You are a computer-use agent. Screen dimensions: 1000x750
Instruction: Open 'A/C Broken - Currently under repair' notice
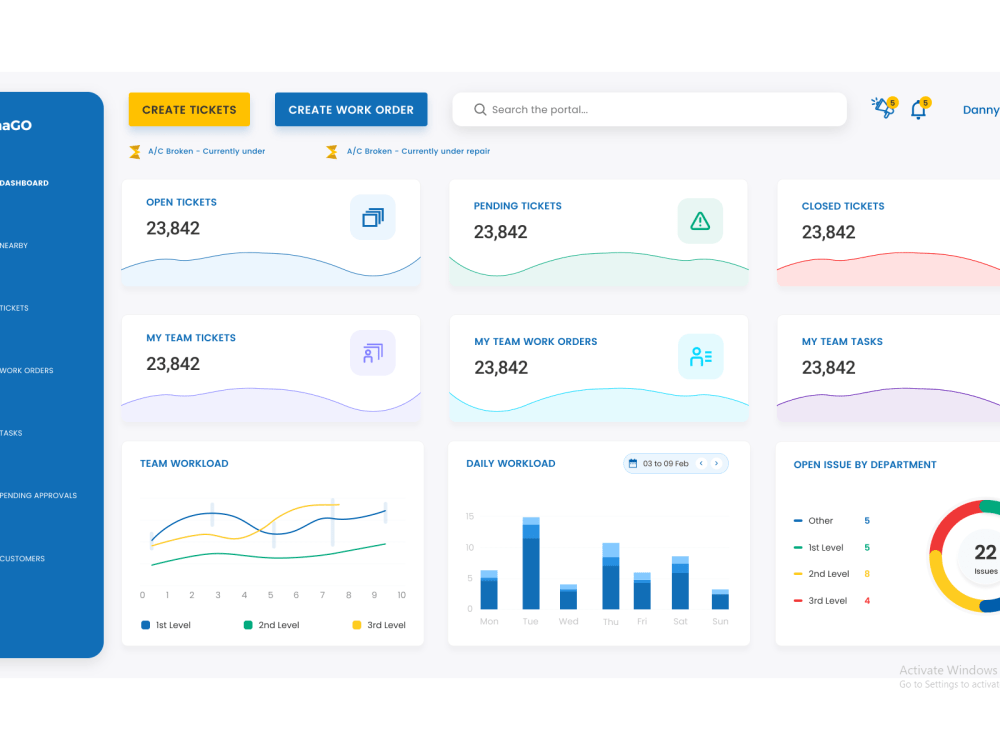pyautogui.click(x=418, y=151)
